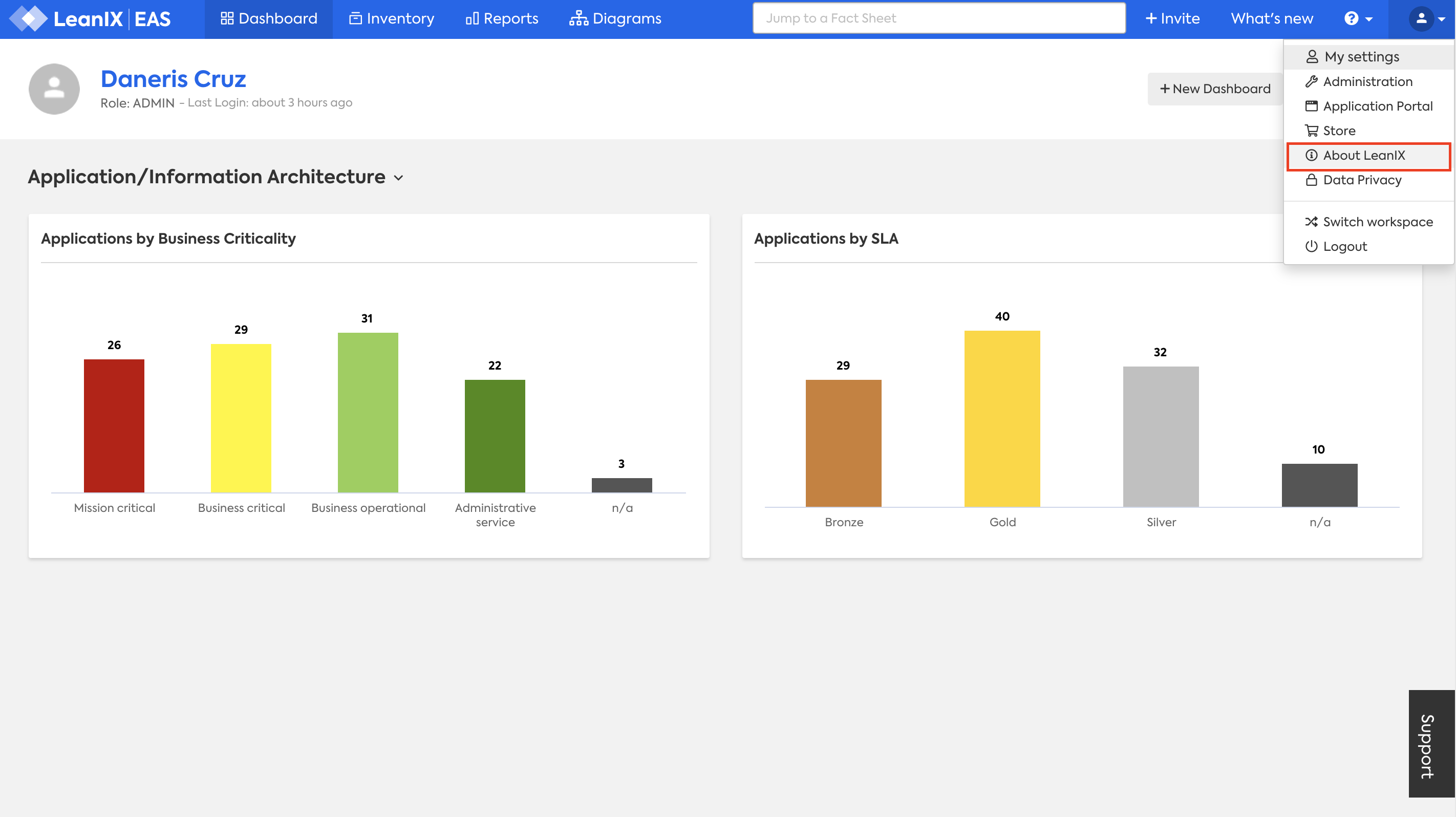Select Administration in the user menu
Viewport: 1456px width, 817px height.
click(1367, 81)
